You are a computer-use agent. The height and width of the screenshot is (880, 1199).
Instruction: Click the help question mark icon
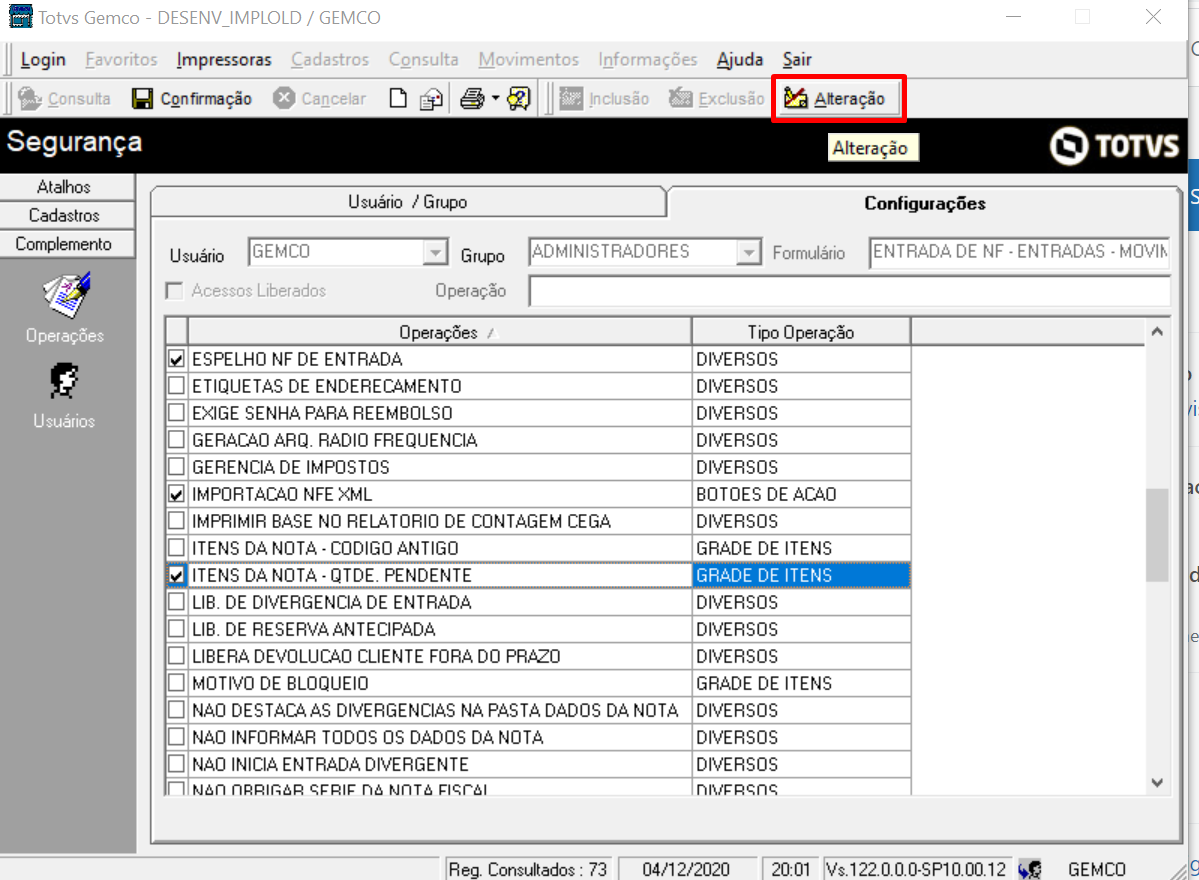518,99
